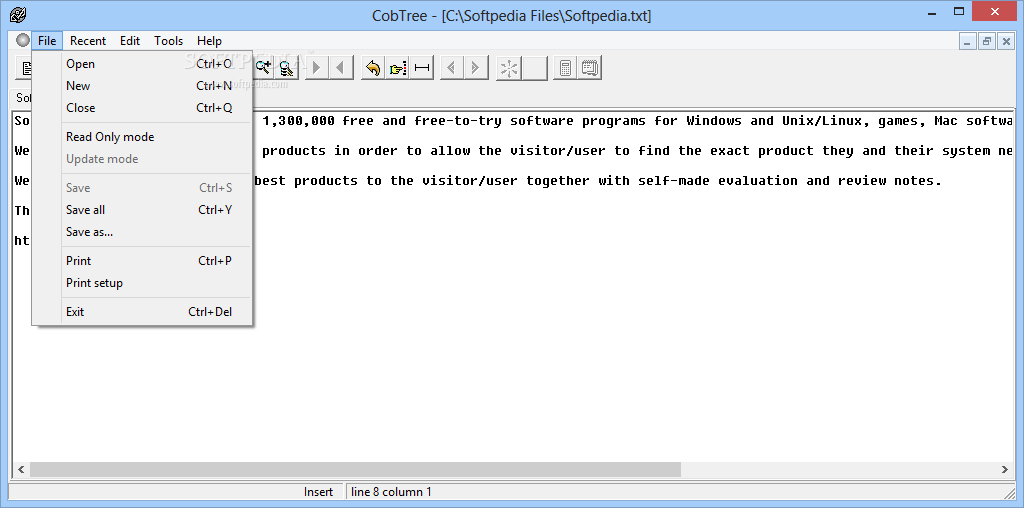The width and height of the screenshot is (1024, 508).
Task: Click the horizontal scrollbar right arrow
Action: pos(1004,469)
